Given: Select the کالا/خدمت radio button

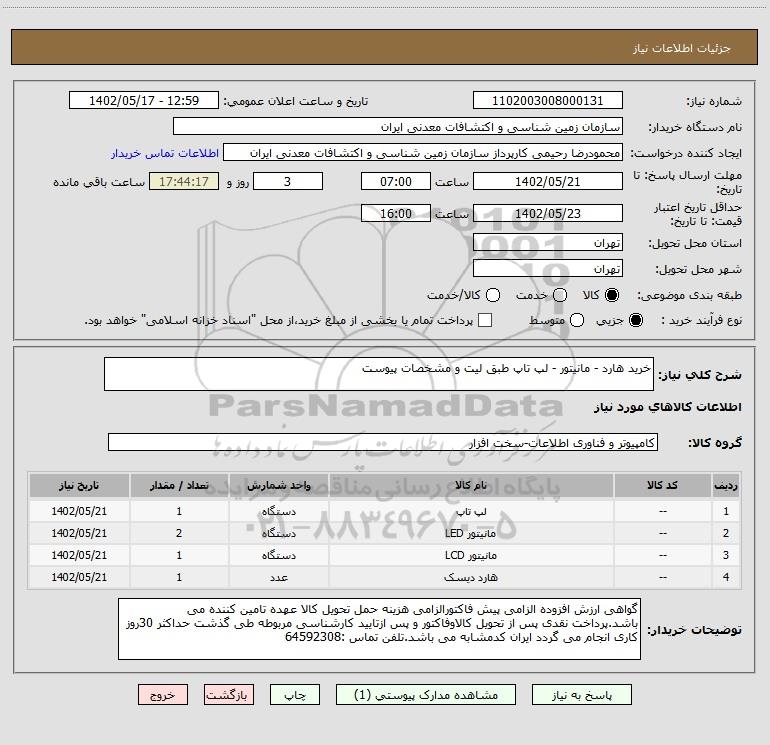Looking at the screenshot, I should click(x=493, y=295).
